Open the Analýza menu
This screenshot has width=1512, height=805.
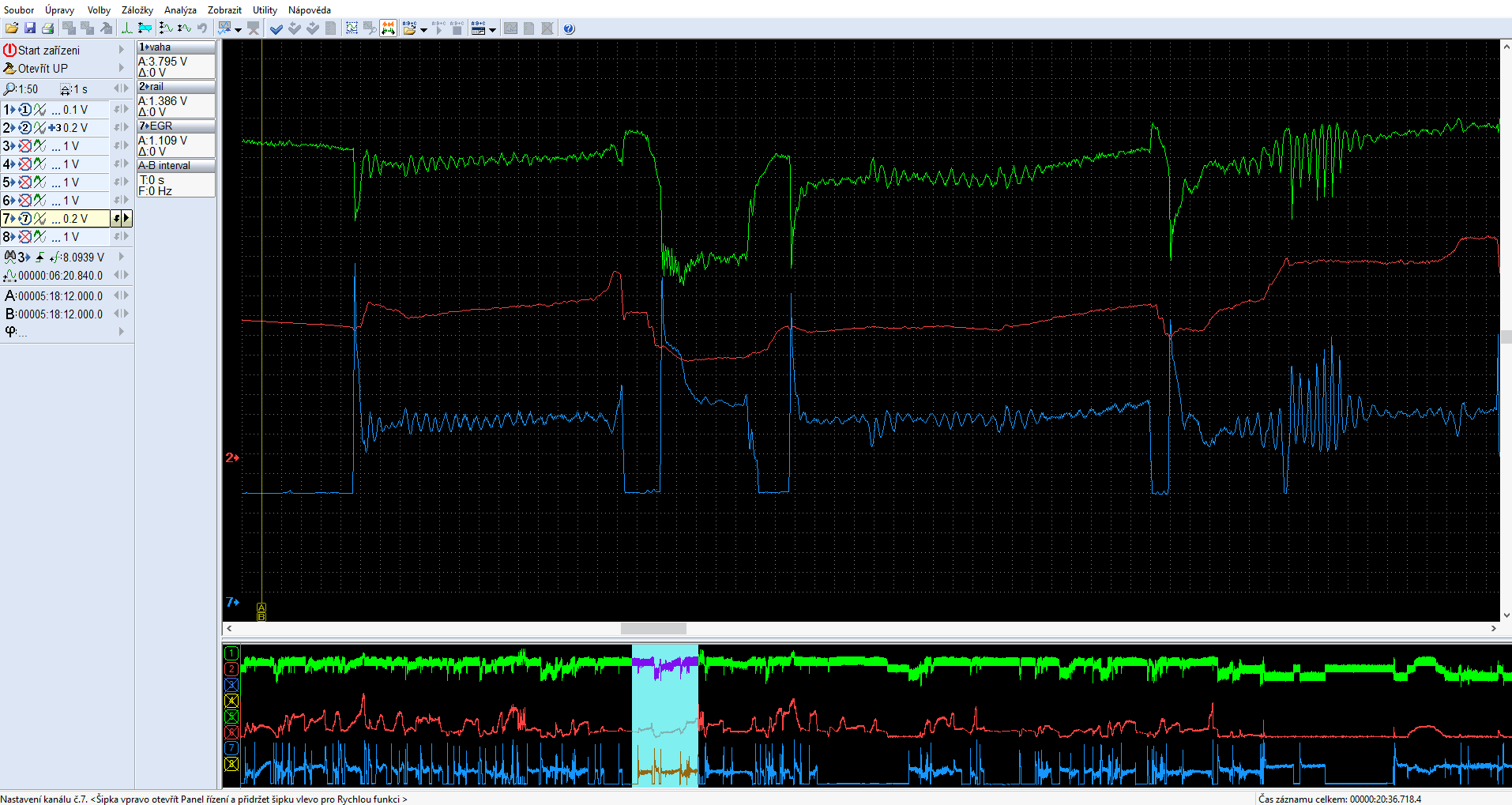pos(180,10)
